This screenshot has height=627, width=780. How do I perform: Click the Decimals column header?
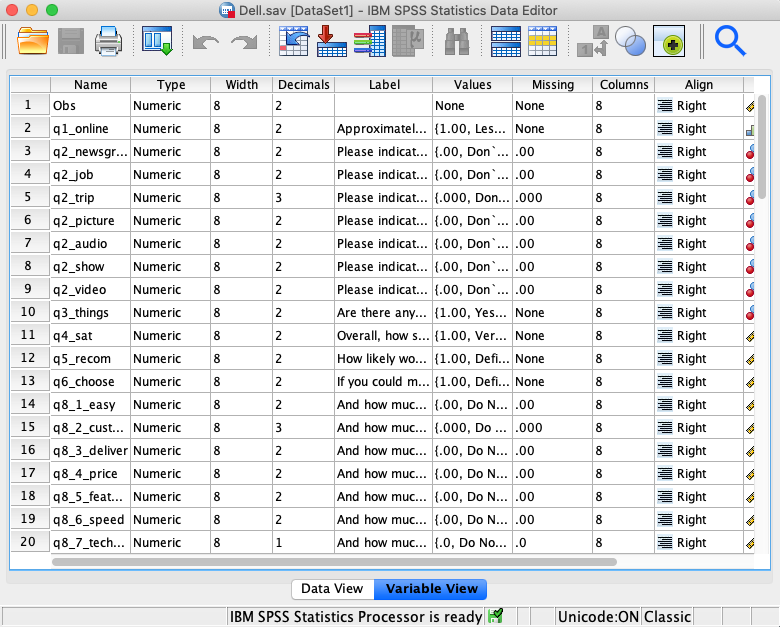click(x=303, y=85)
